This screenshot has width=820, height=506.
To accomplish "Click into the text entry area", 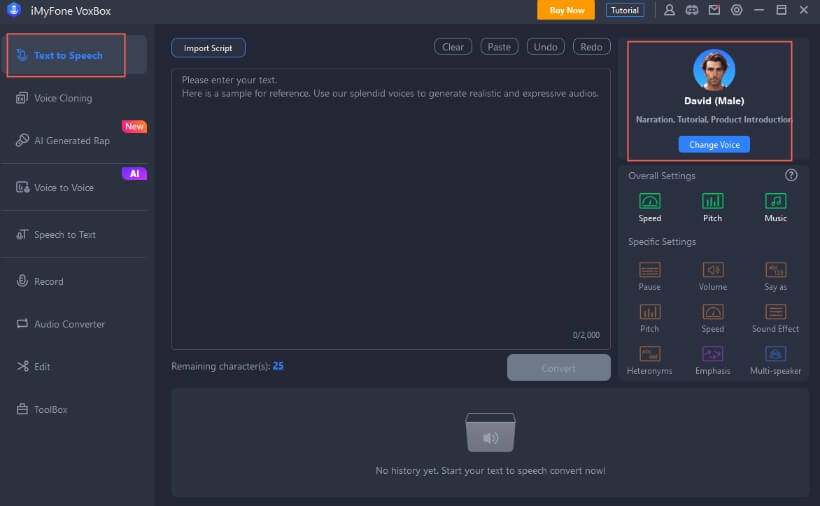I will [391, 209].
